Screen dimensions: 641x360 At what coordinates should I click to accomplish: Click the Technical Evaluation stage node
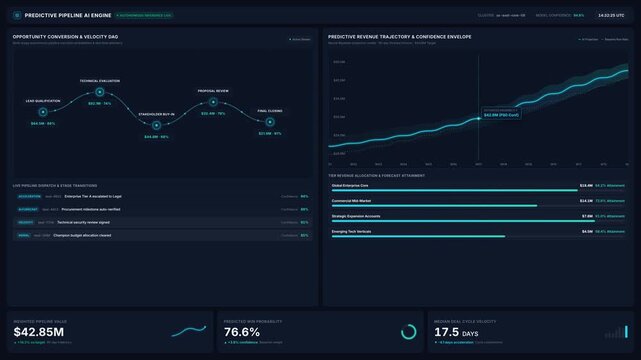tap(100, 92)
